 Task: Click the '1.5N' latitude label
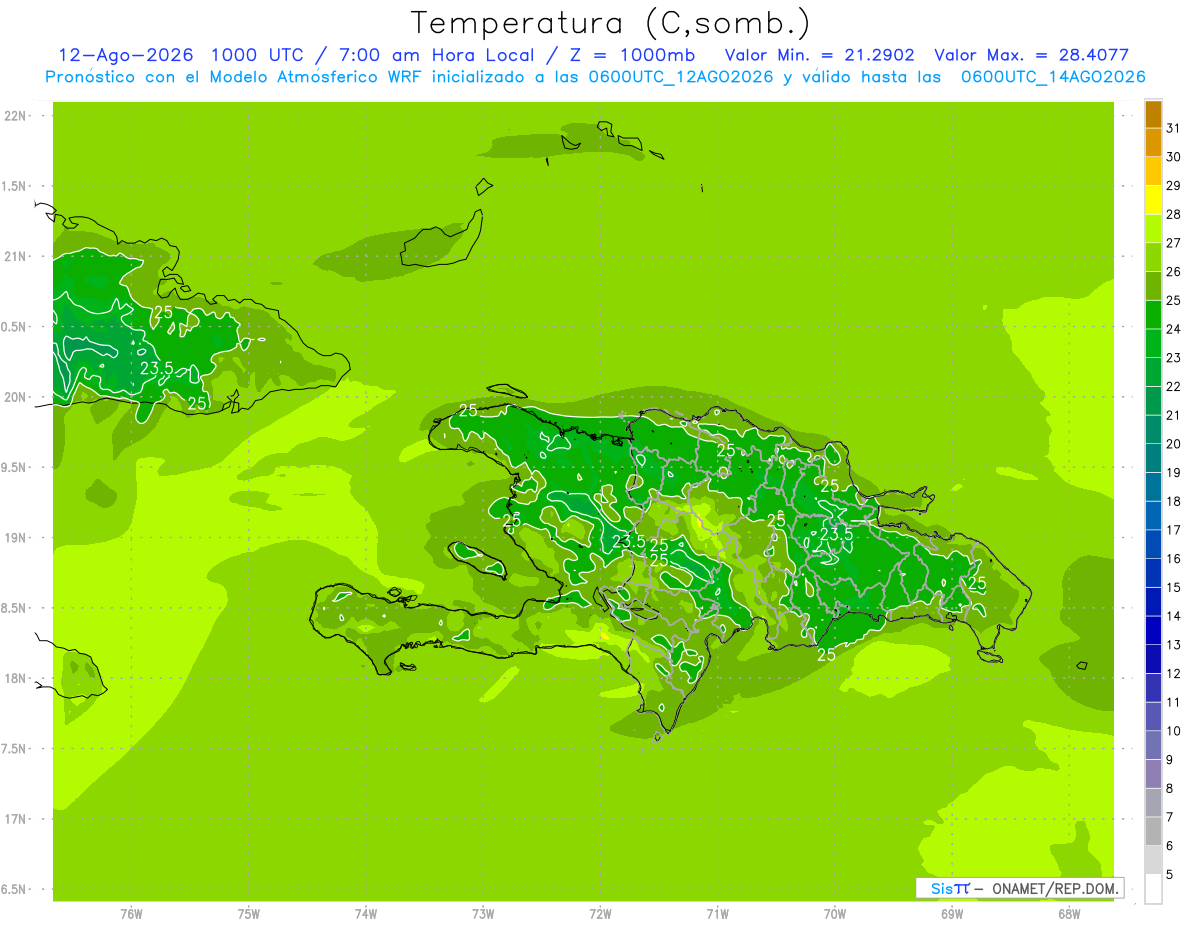[15, 186]
